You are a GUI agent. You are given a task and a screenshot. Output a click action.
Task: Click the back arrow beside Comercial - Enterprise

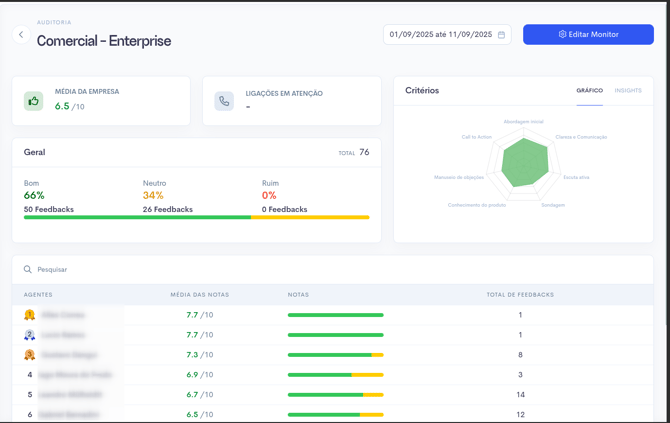point(21,35)
